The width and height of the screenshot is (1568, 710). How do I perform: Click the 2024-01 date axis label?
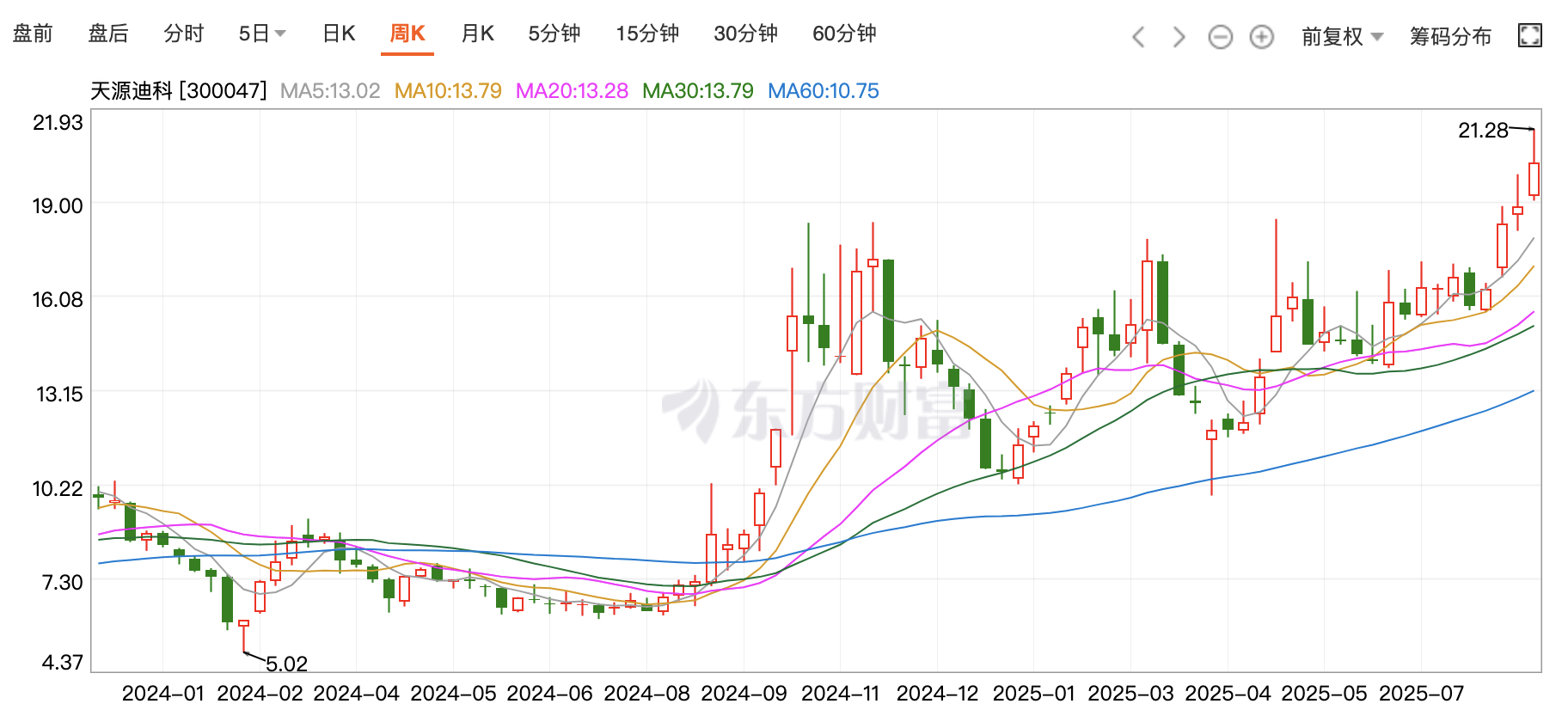click(162, 693)
